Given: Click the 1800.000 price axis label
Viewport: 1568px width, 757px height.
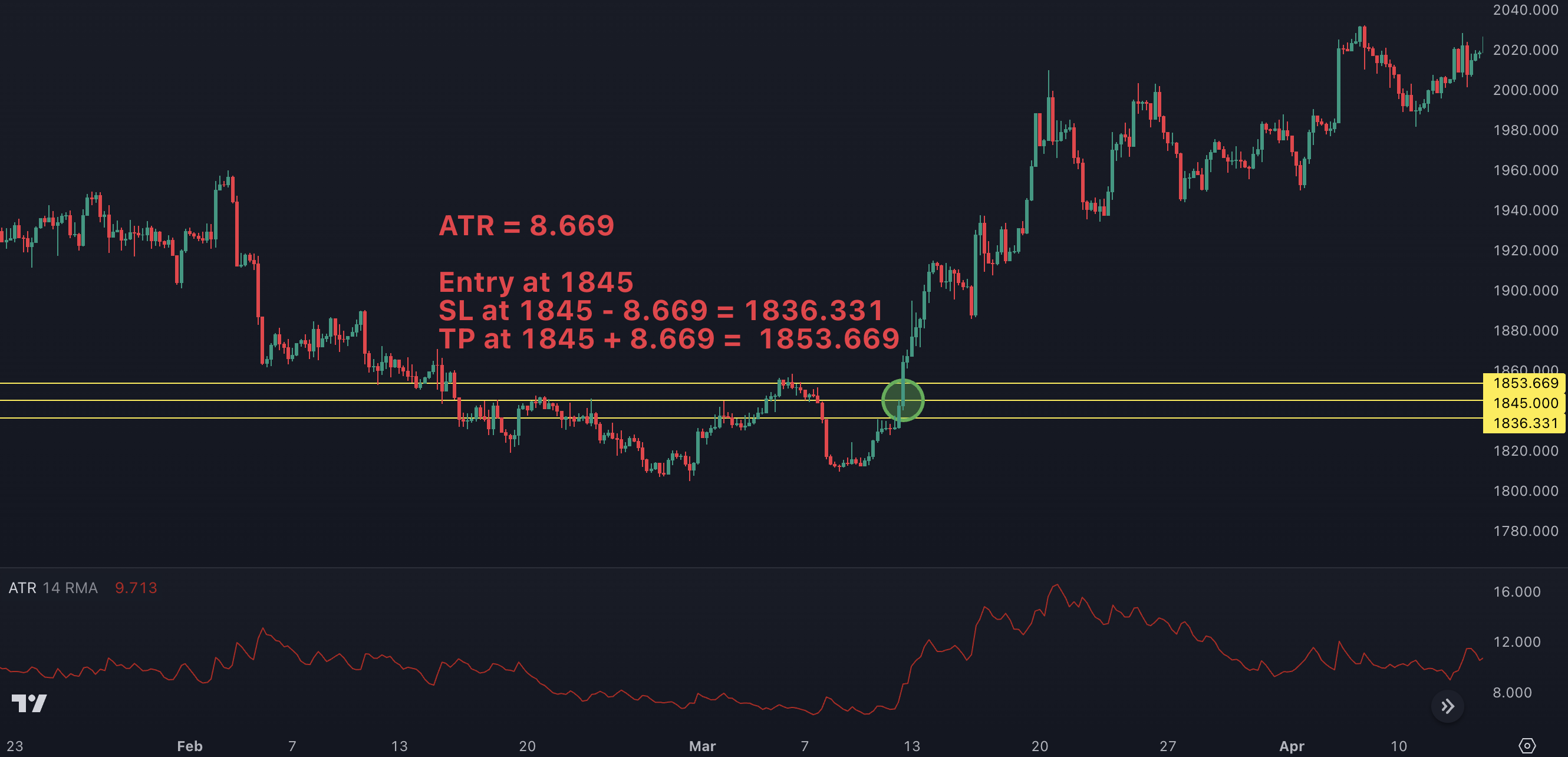Looking at the screenshot, I should click(1525, 491).
